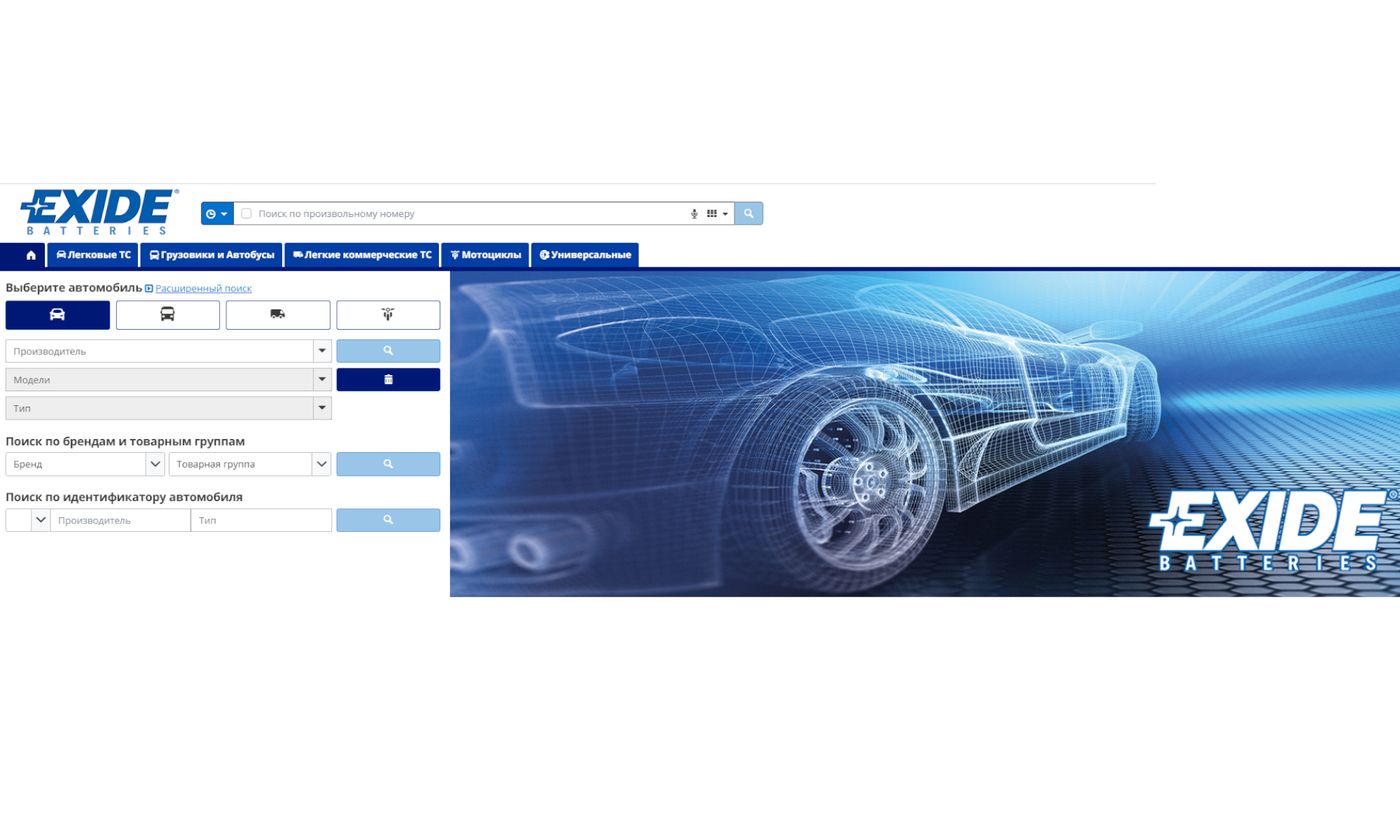Activate voice search microphone icon
The height and width of the screenshot is (840, 1400).
pos(694,213)
